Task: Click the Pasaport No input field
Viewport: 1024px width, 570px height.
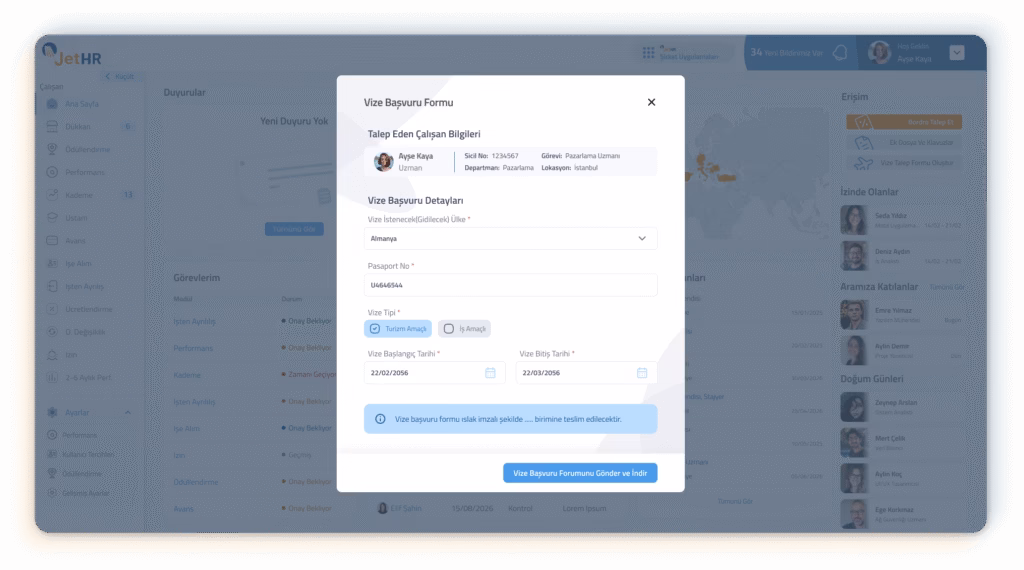Action: [510, 285]
